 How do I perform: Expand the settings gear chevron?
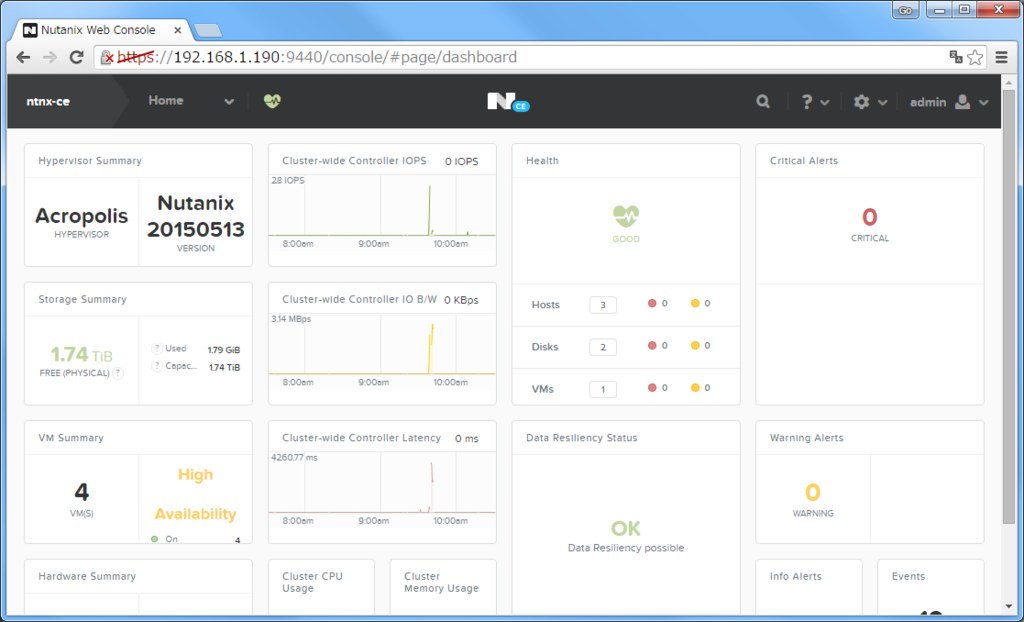click(x=882, y=103)
